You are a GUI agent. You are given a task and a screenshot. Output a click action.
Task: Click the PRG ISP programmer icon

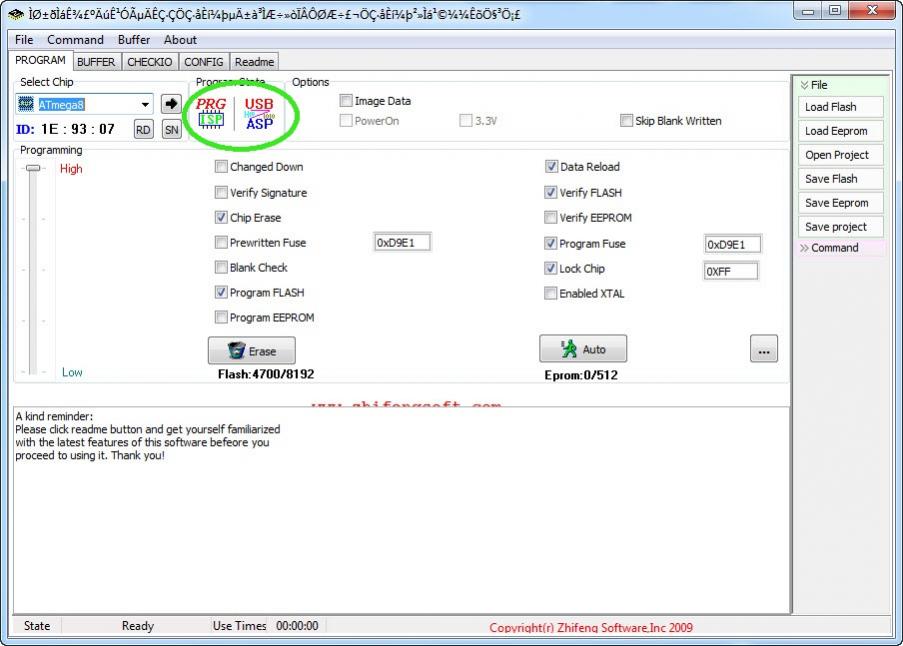[211, 113]
